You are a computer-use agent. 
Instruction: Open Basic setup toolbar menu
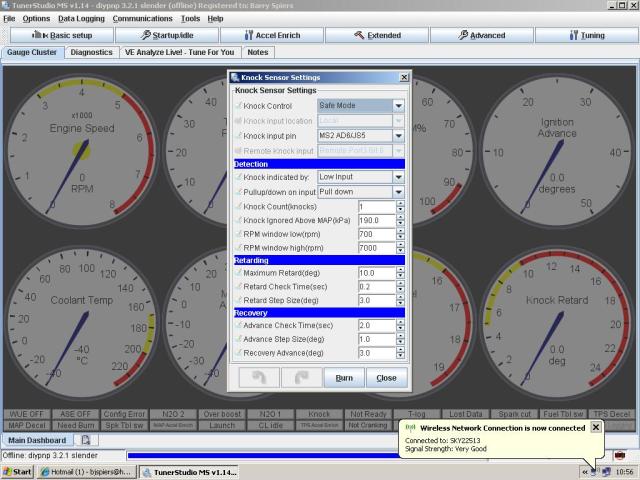(x=58, y=35)
